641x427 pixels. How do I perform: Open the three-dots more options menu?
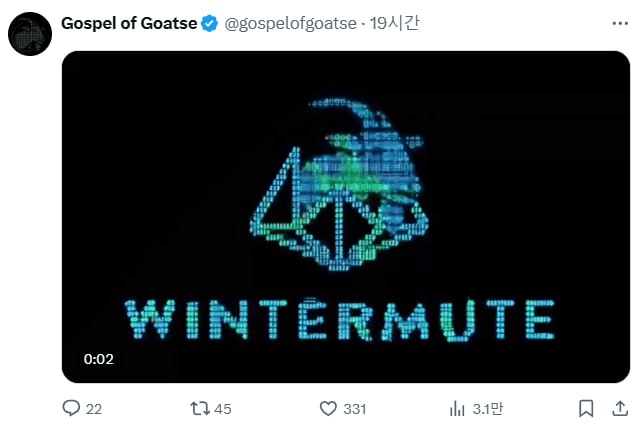(x=620, y=24)
